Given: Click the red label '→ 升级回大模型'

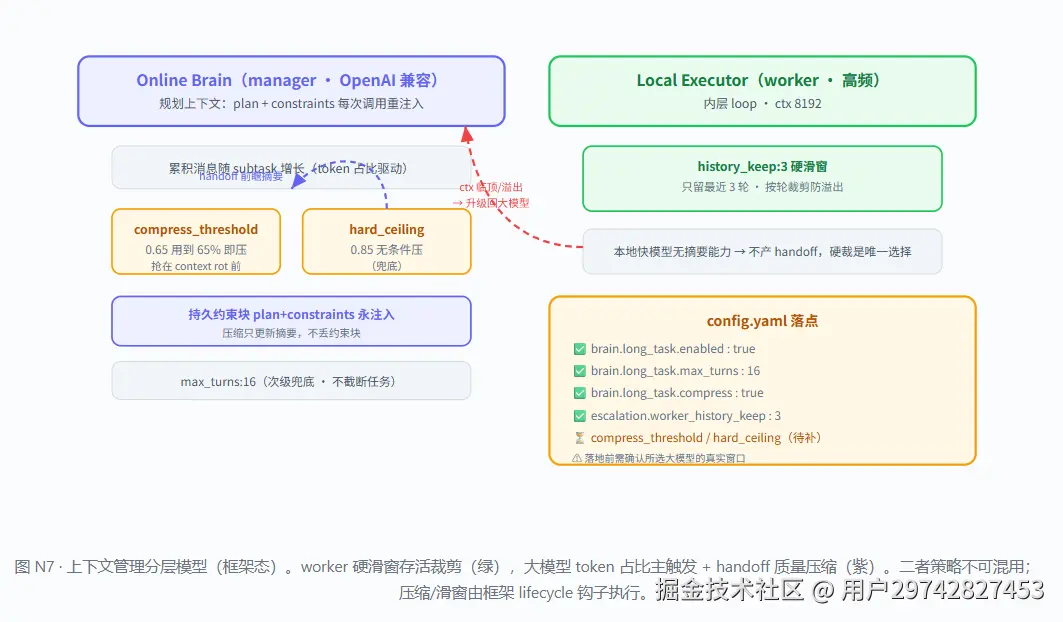Looking at the screenshot, I should click(491, 203).
